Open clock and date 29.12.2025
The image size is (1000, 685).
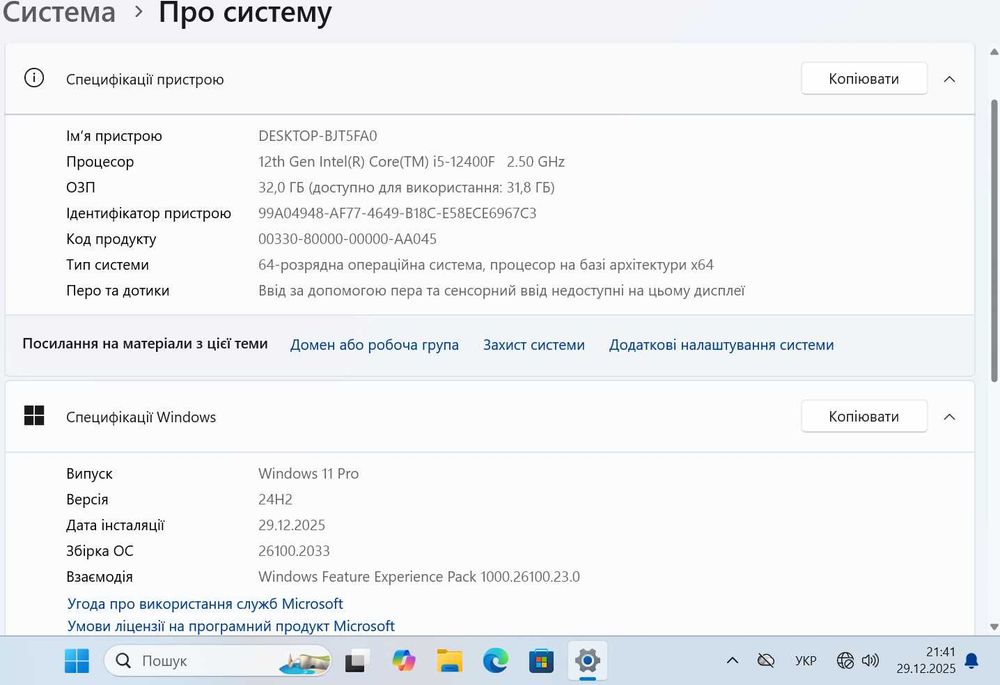point(926,660)
